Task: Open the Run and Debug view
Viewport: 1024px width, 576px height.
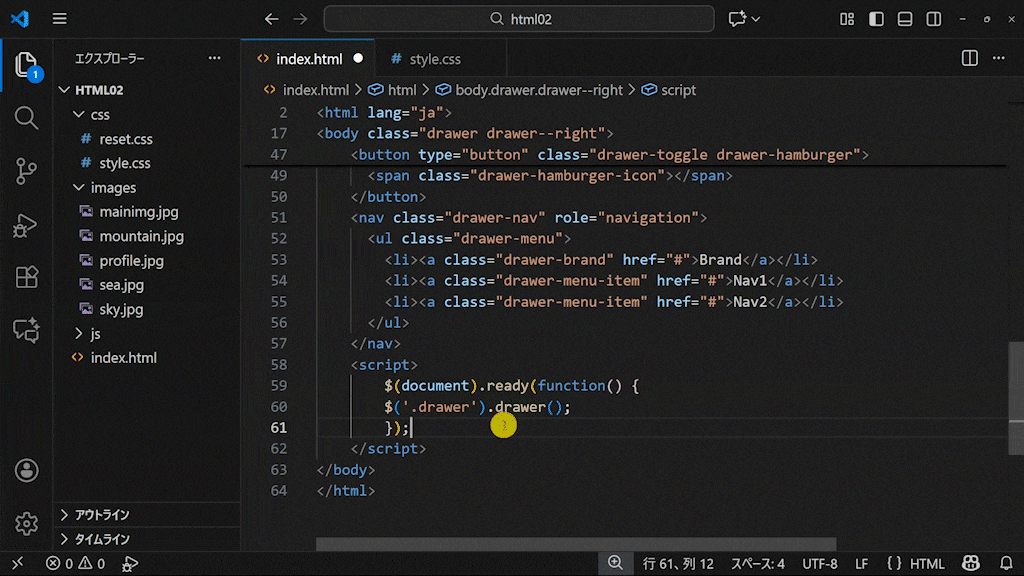Action: pos(26,225)
